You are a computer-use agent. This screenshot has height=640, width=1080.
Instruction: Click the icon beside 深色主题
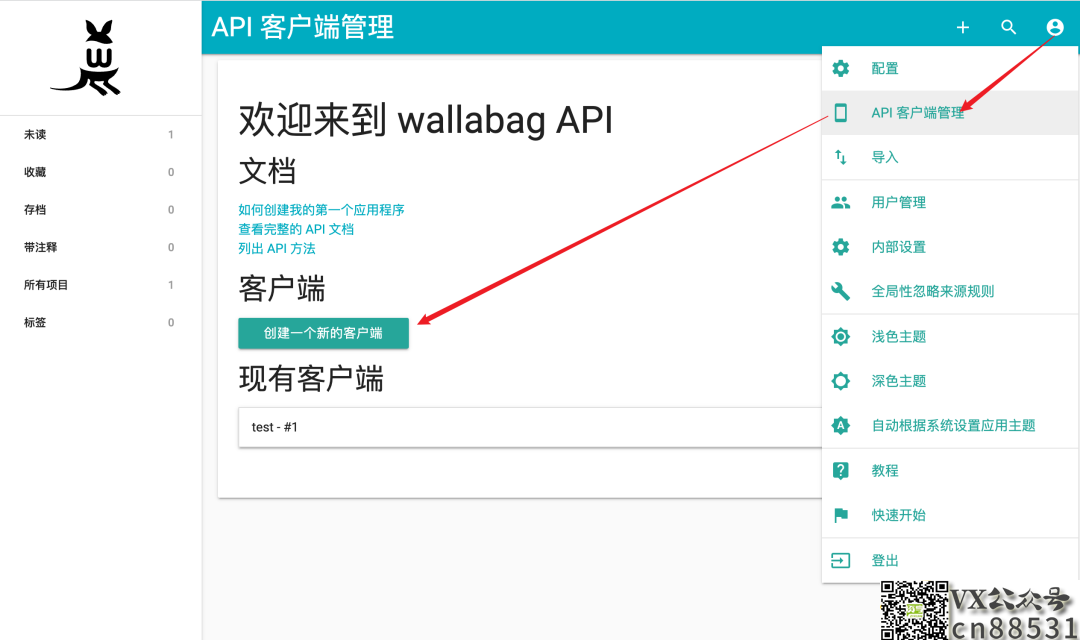pyautogui.click(x=840, y=381)
